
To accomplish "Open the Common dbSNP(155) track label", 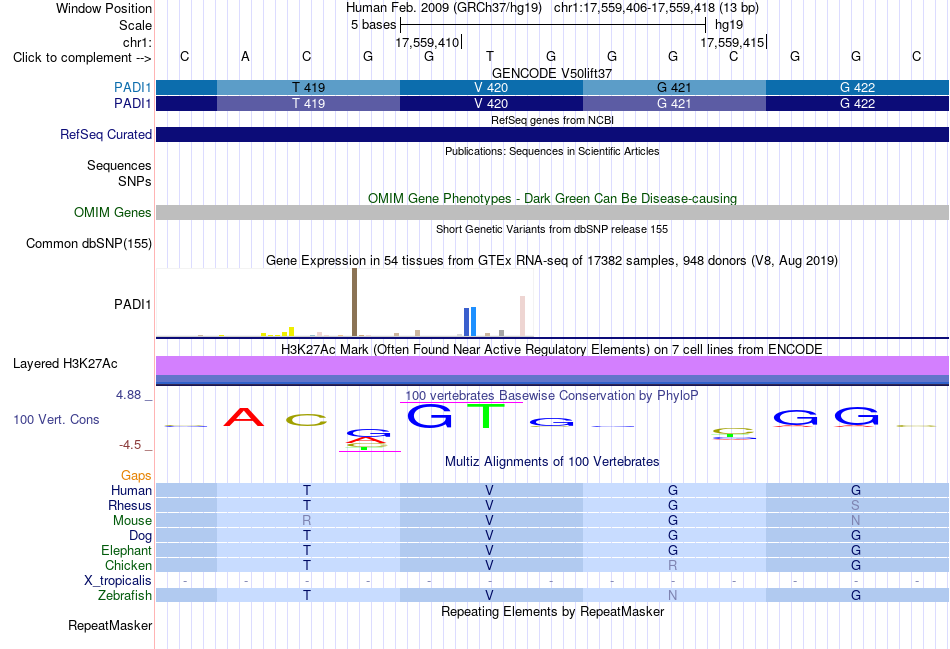I will click(x=88, y=244).
